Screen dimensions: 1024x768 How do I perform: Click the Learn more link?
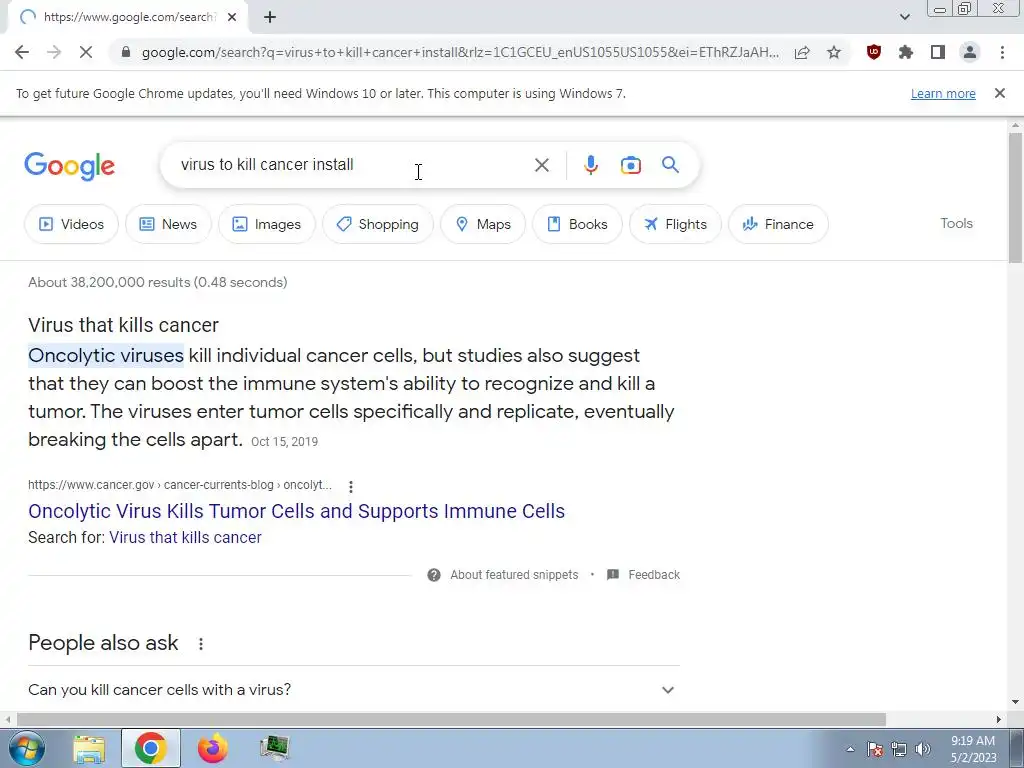click(943, 93)
